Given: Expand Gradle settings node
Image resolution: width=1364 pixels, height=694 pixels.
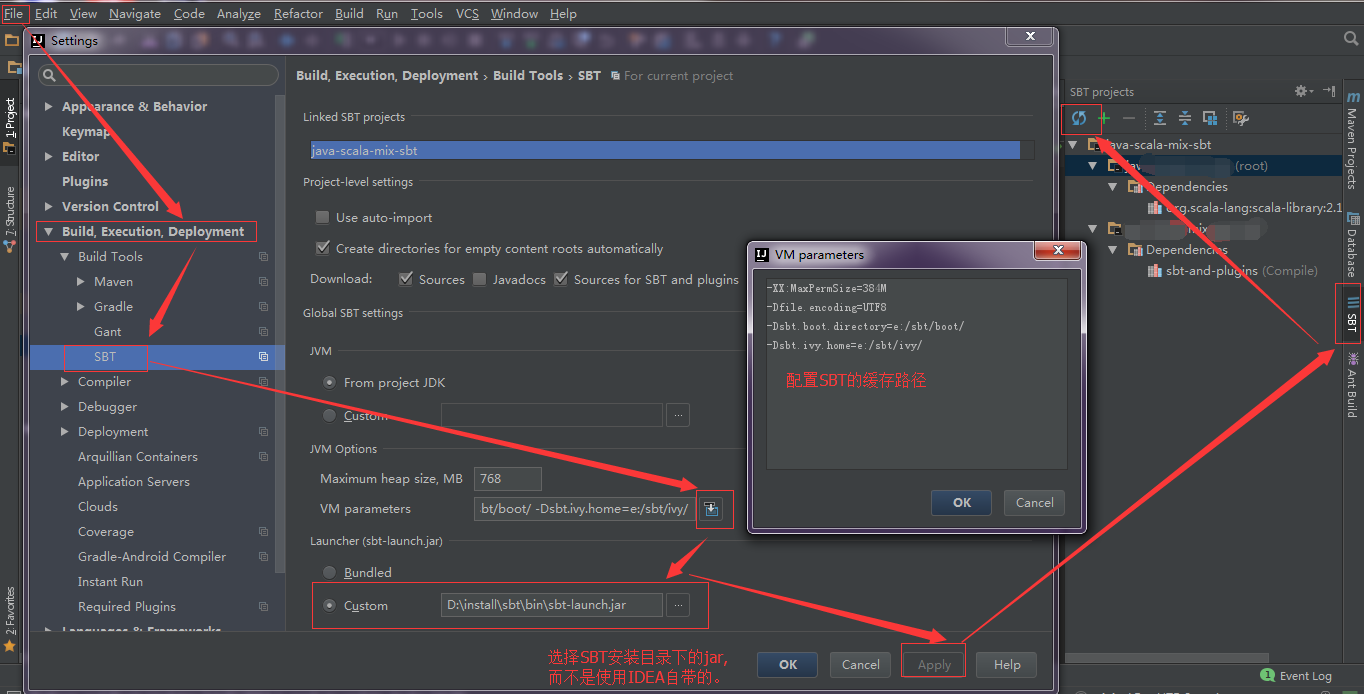Looking at the screenshot, I should (x=81, y=307).
